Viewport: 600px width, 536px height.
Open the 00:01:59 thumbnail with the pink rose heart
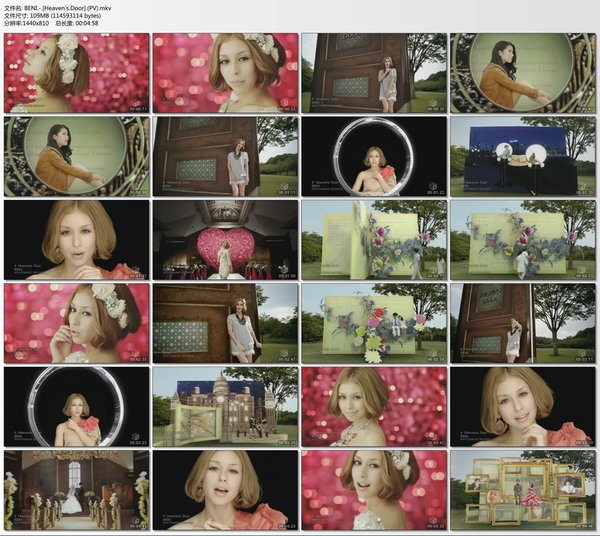225,240
